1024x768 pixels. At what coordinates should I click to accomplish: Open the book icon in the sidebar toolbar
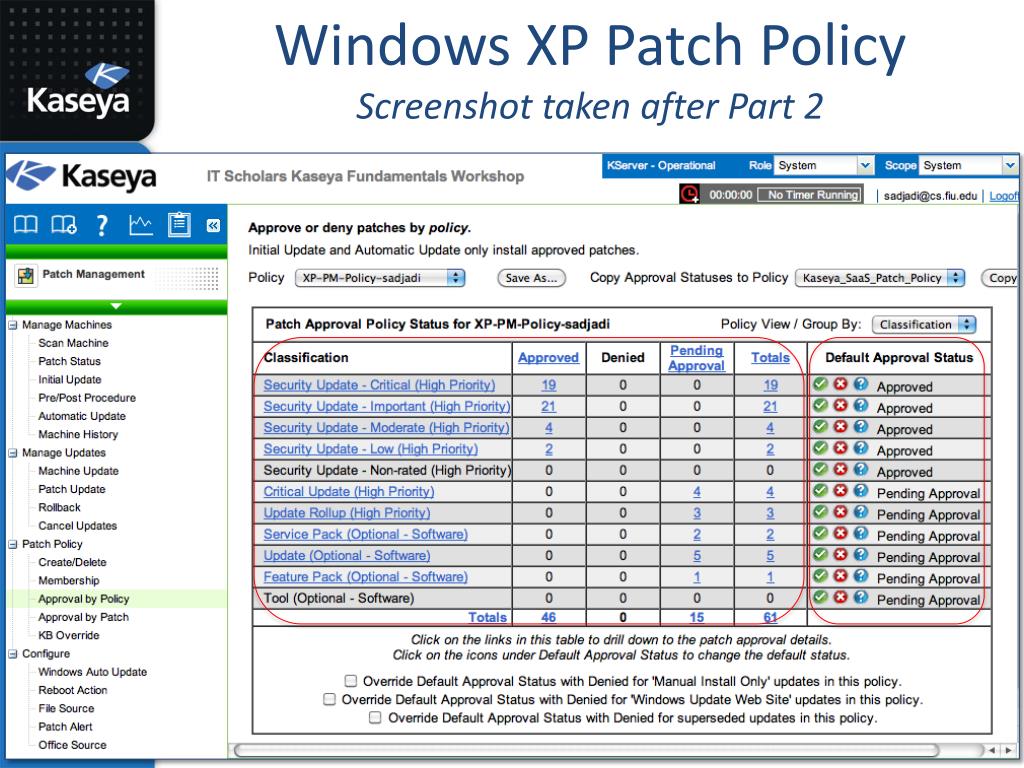(x=26, y=225)
